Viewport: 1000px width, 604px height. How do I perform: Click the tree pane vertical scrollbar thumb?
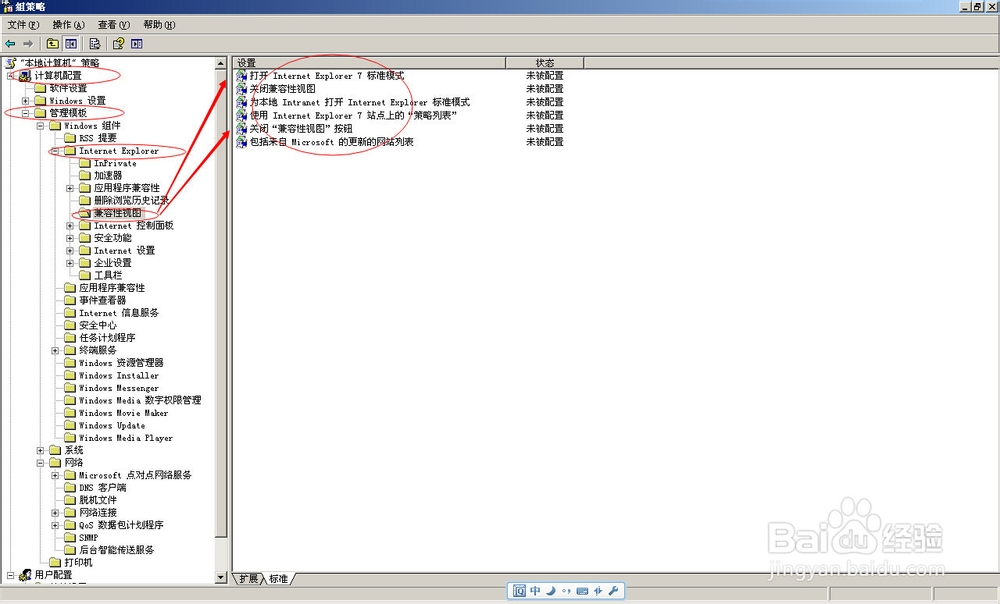pos(221,304)
